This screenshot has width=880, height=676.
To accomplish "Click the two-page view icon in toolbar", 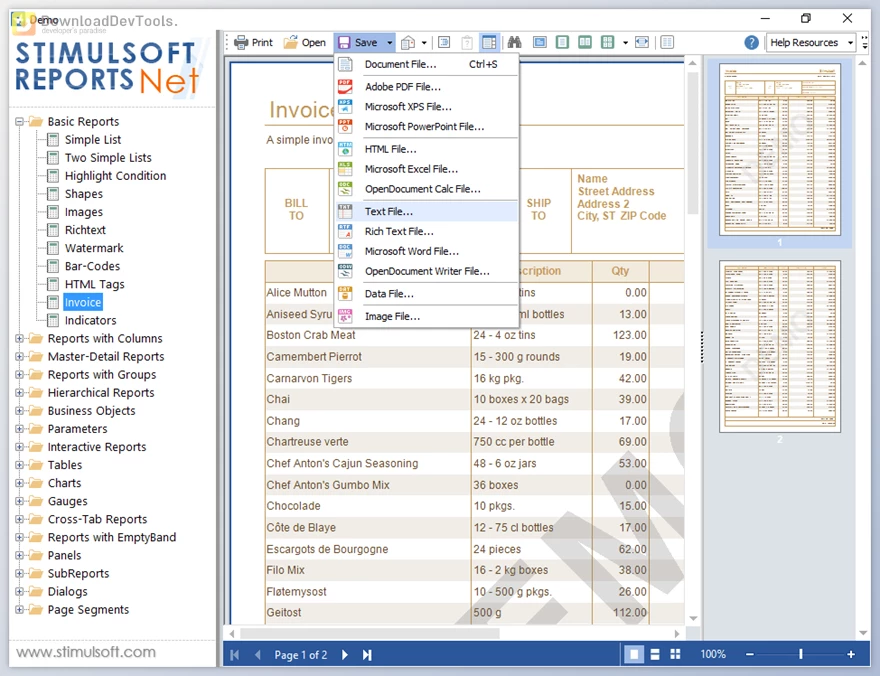I will (x=584, y=43).
